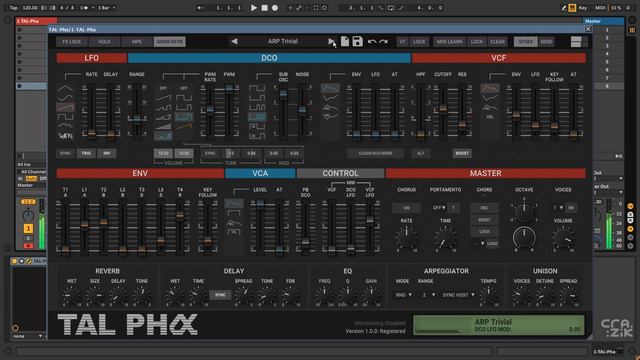Open arpeggiator MODE dropdown
The height and width of the screenshot is (360, 640).
[404, 295]
